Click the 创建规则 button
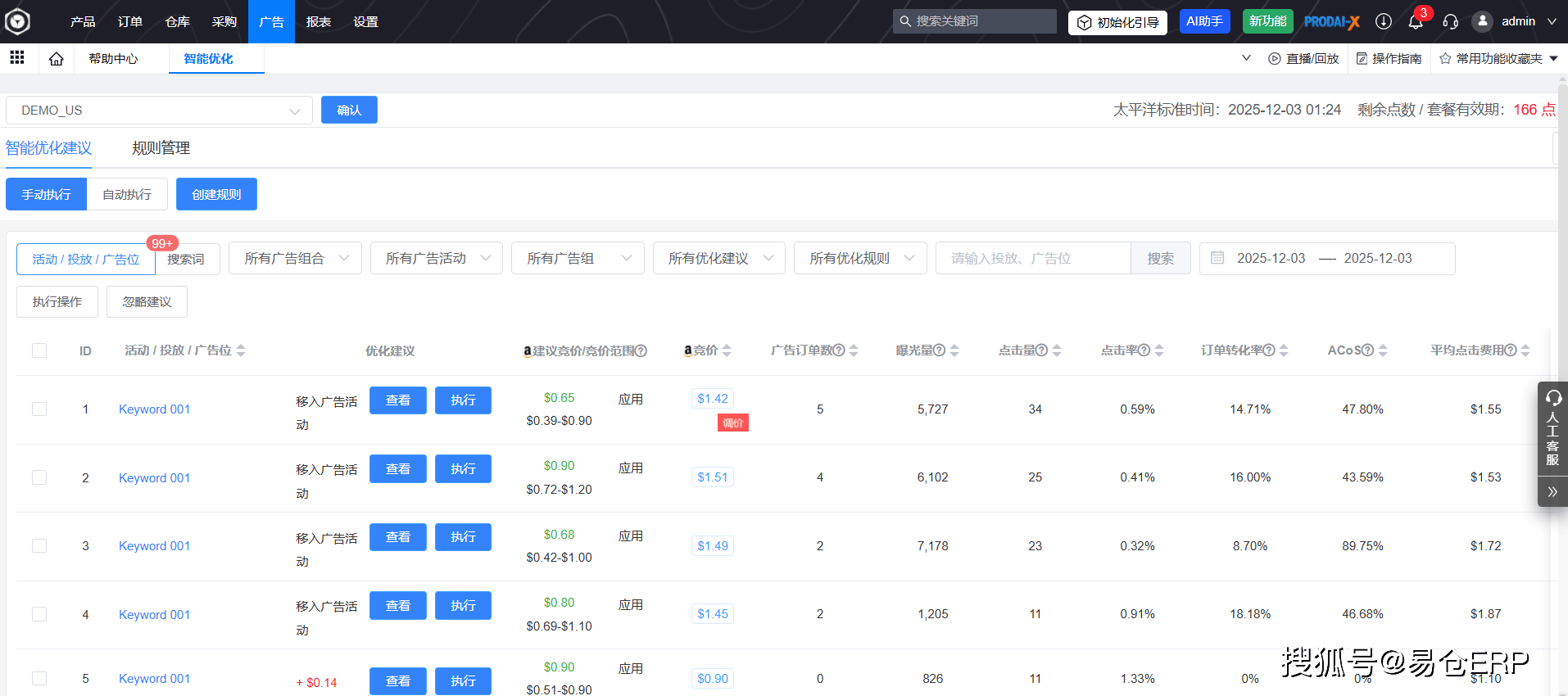Image resolution: width=1568 pixels, height=696 pixels. (216, 195)
